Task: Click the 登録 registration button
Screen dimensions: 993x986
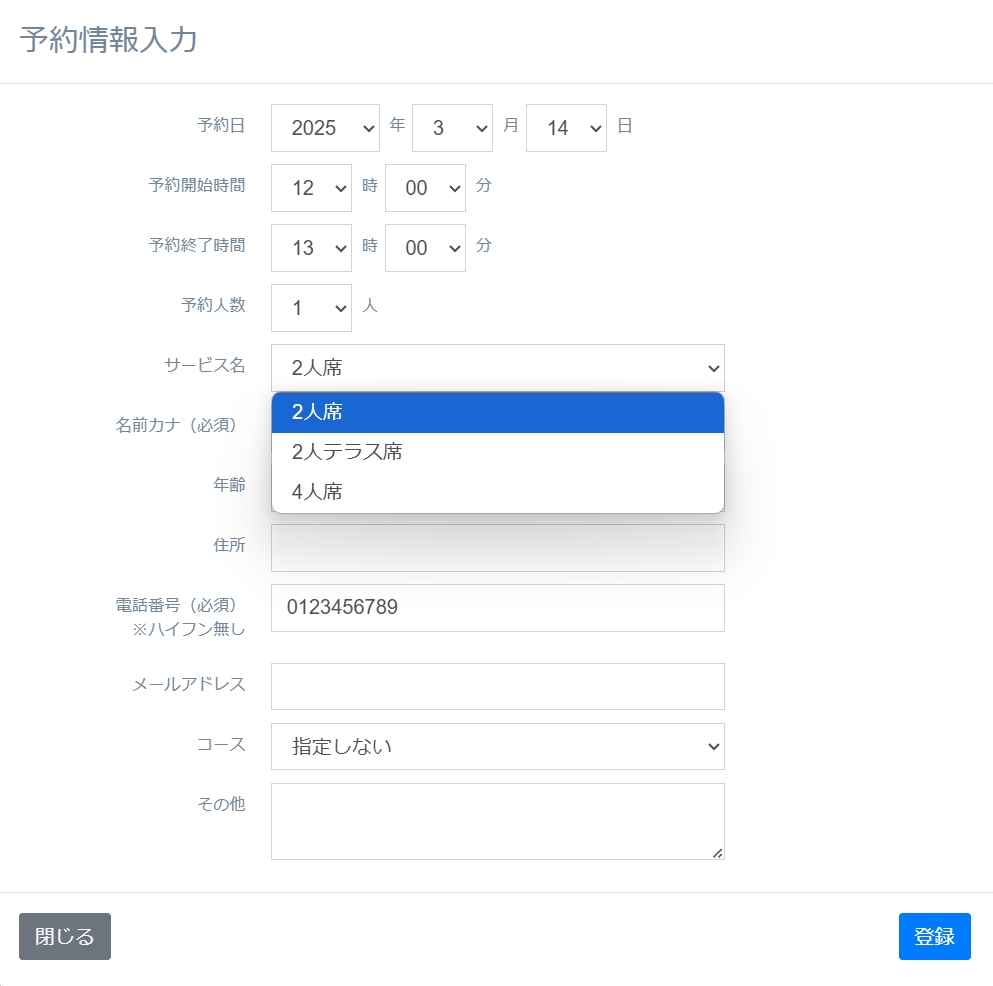Action: [x=934, y=936]
